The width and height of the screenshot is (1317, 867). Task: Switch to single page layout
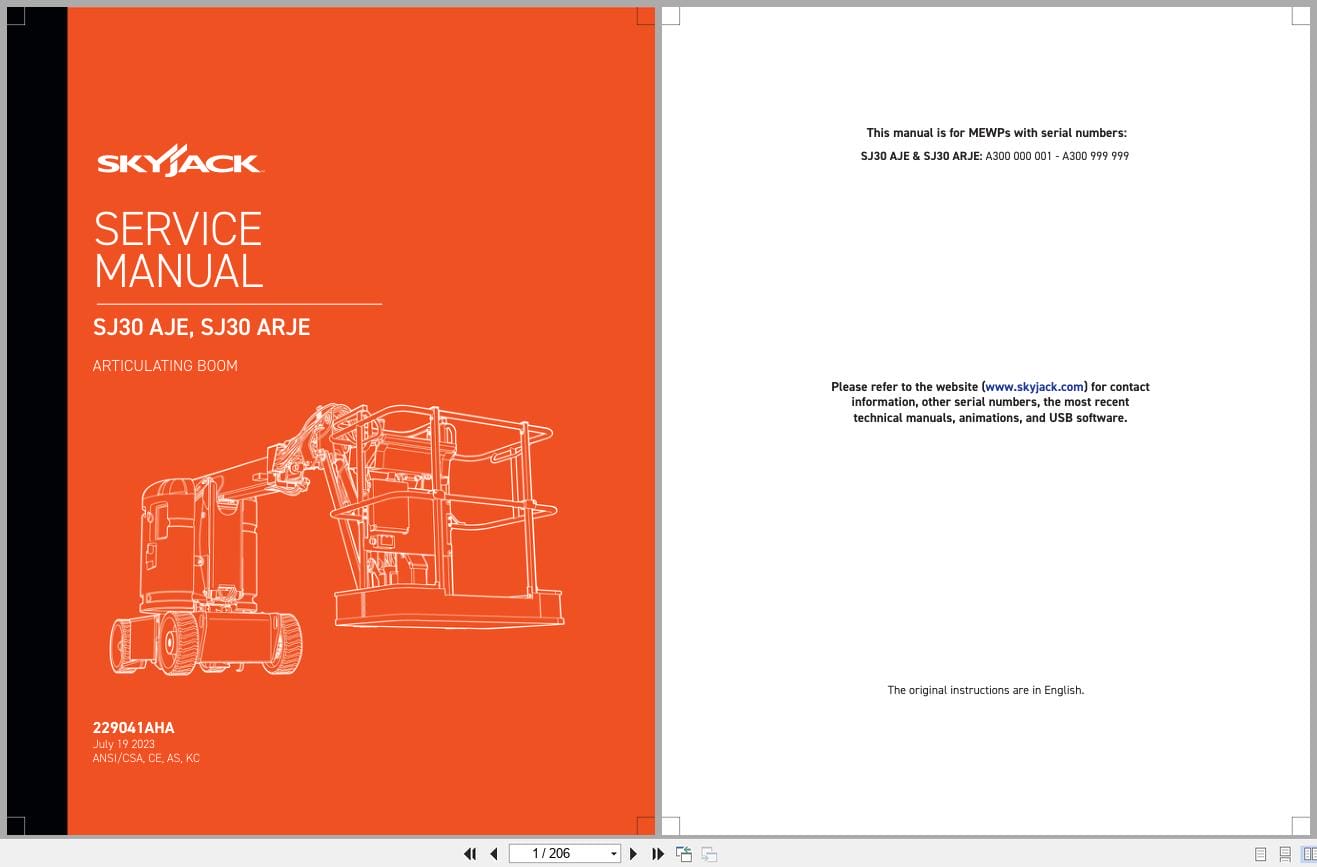(1260, 855)
